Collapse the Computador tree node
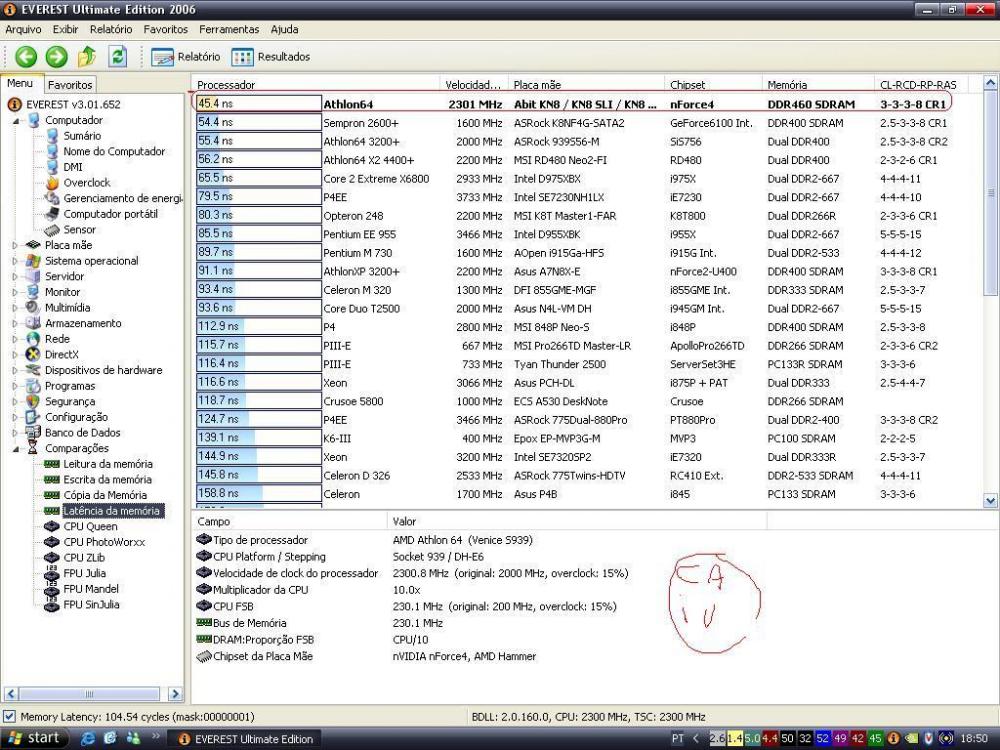 coord(18,120)
